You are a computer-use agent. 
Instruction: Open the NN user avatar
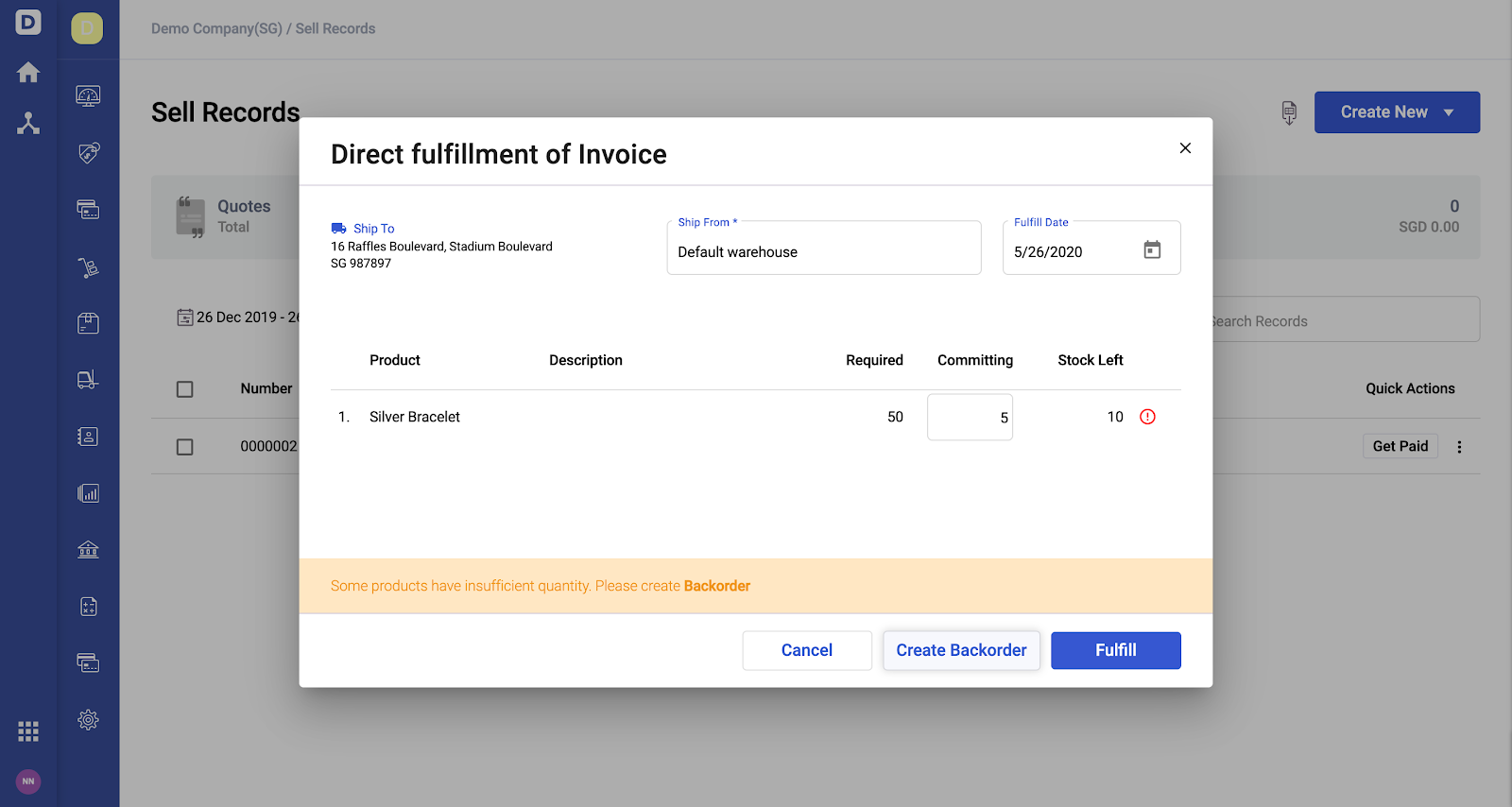(28, 781)
